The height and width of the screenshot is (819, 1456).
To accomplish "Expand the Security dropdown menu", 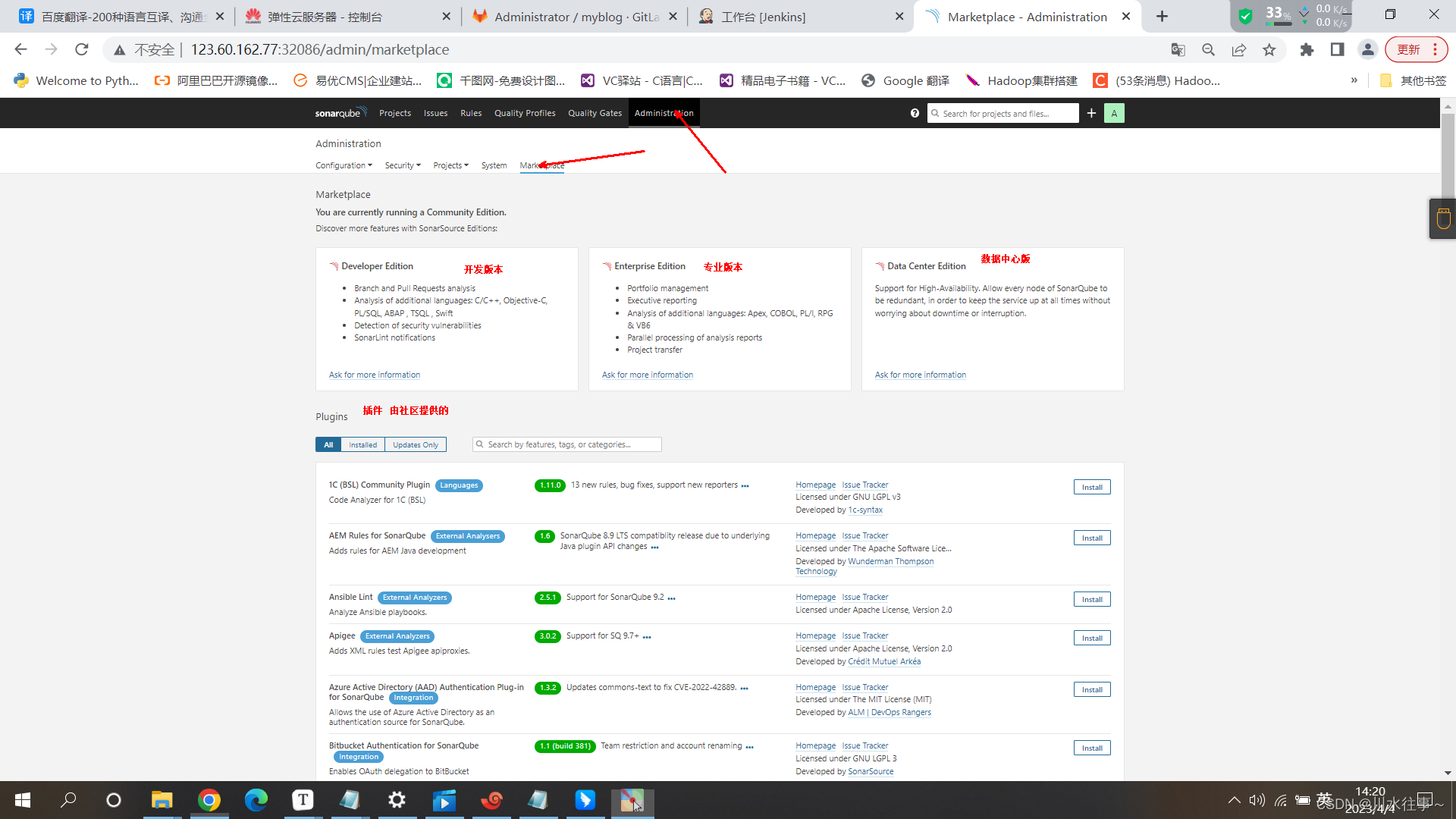I will [x=402, y=165].
